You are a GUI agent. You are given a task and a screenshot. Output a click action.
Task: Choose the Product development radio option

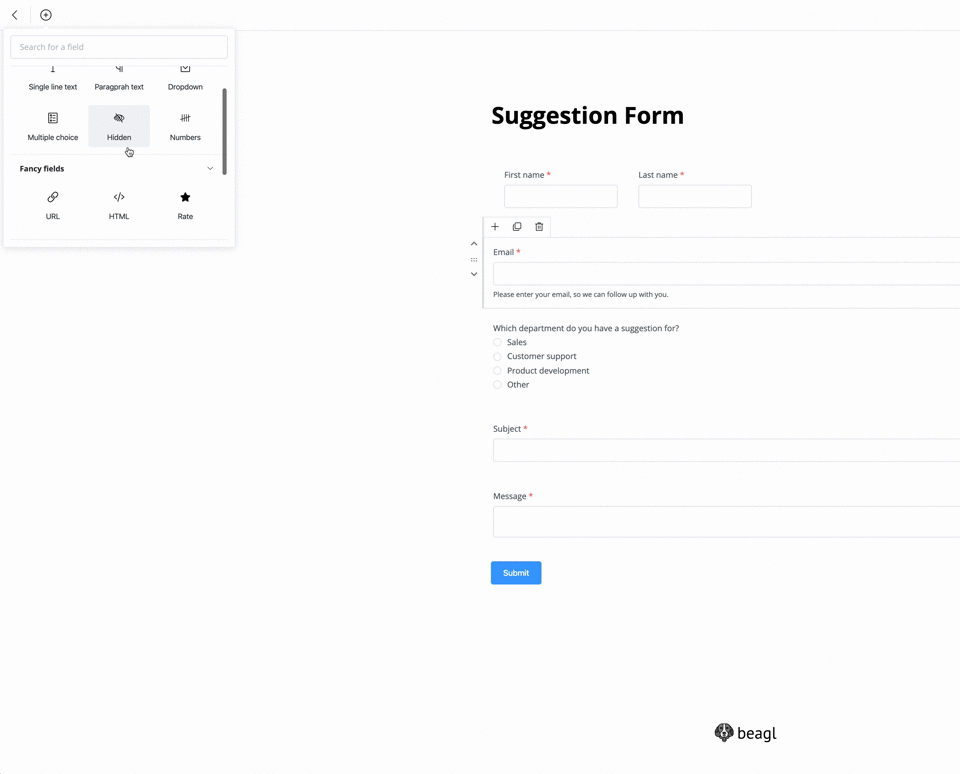pos(497,370)
